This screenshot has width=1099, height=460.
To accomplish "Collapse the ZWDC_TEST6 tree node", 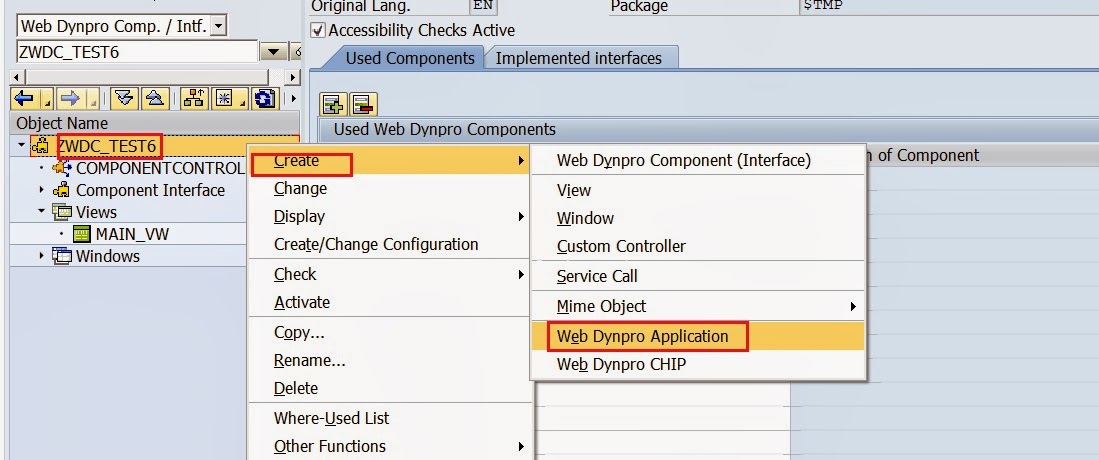I will 22,146.
